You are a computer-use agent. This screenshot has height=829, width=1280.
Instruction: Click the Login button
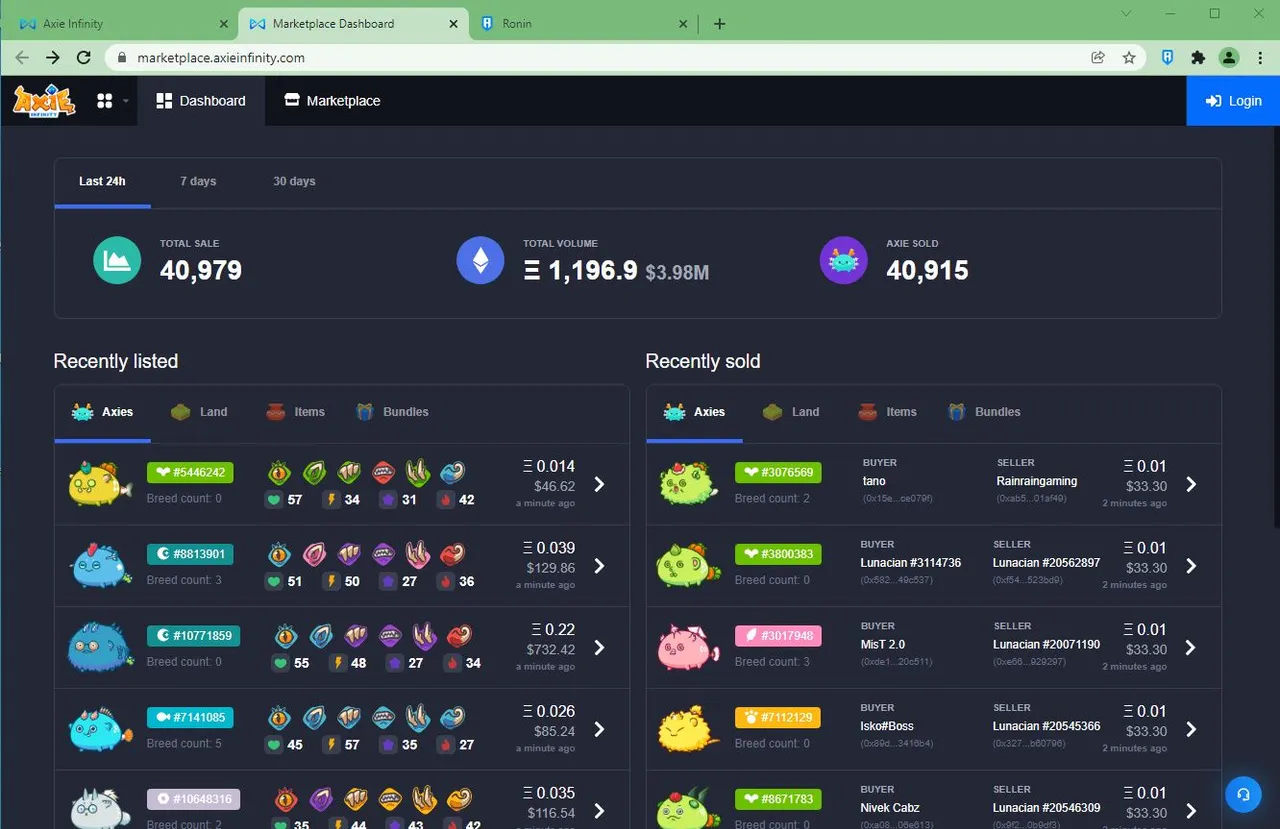(x=1233, y=101)
